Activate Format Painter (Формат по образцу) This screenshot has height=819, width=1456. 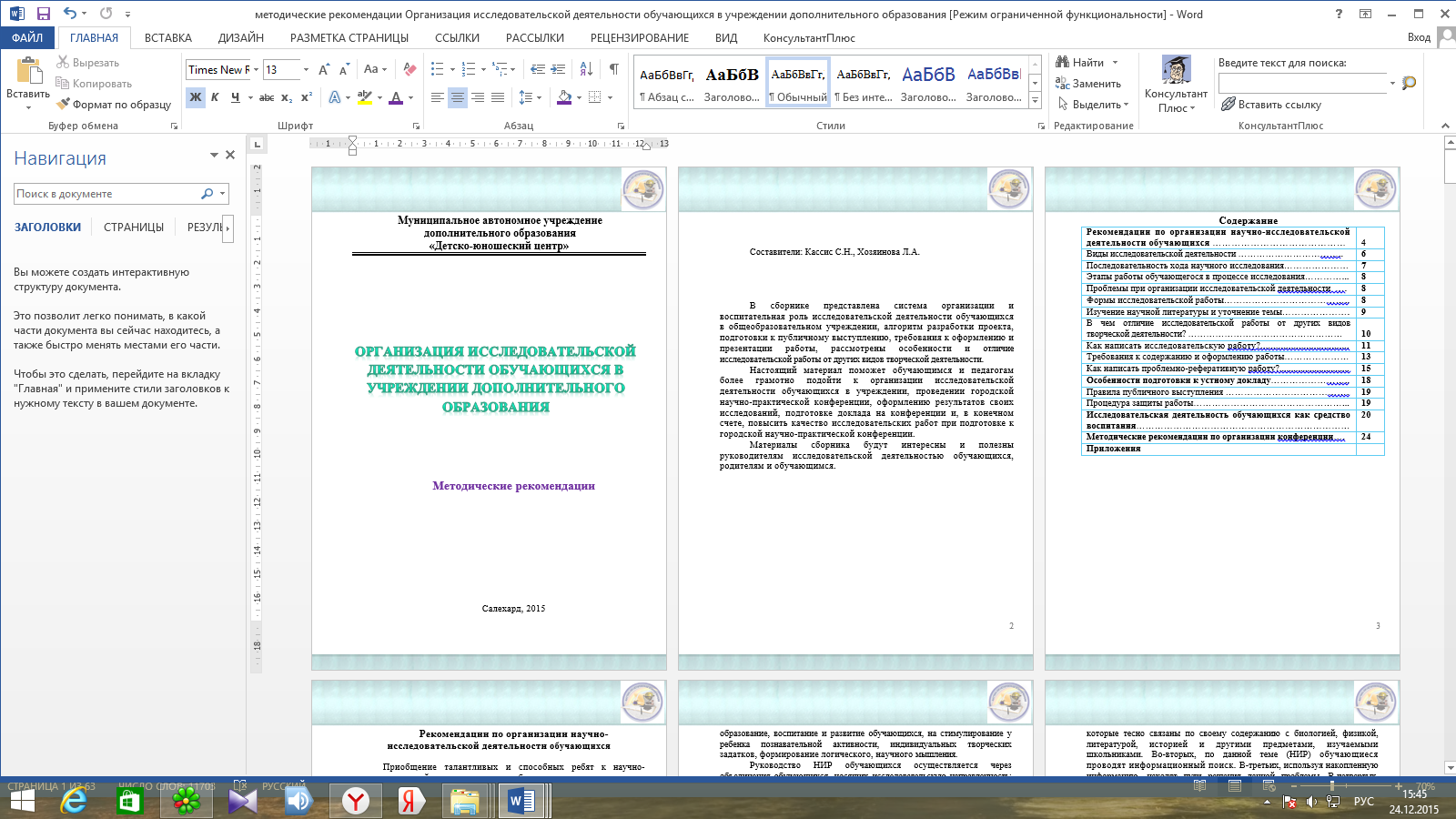(114, 105)
